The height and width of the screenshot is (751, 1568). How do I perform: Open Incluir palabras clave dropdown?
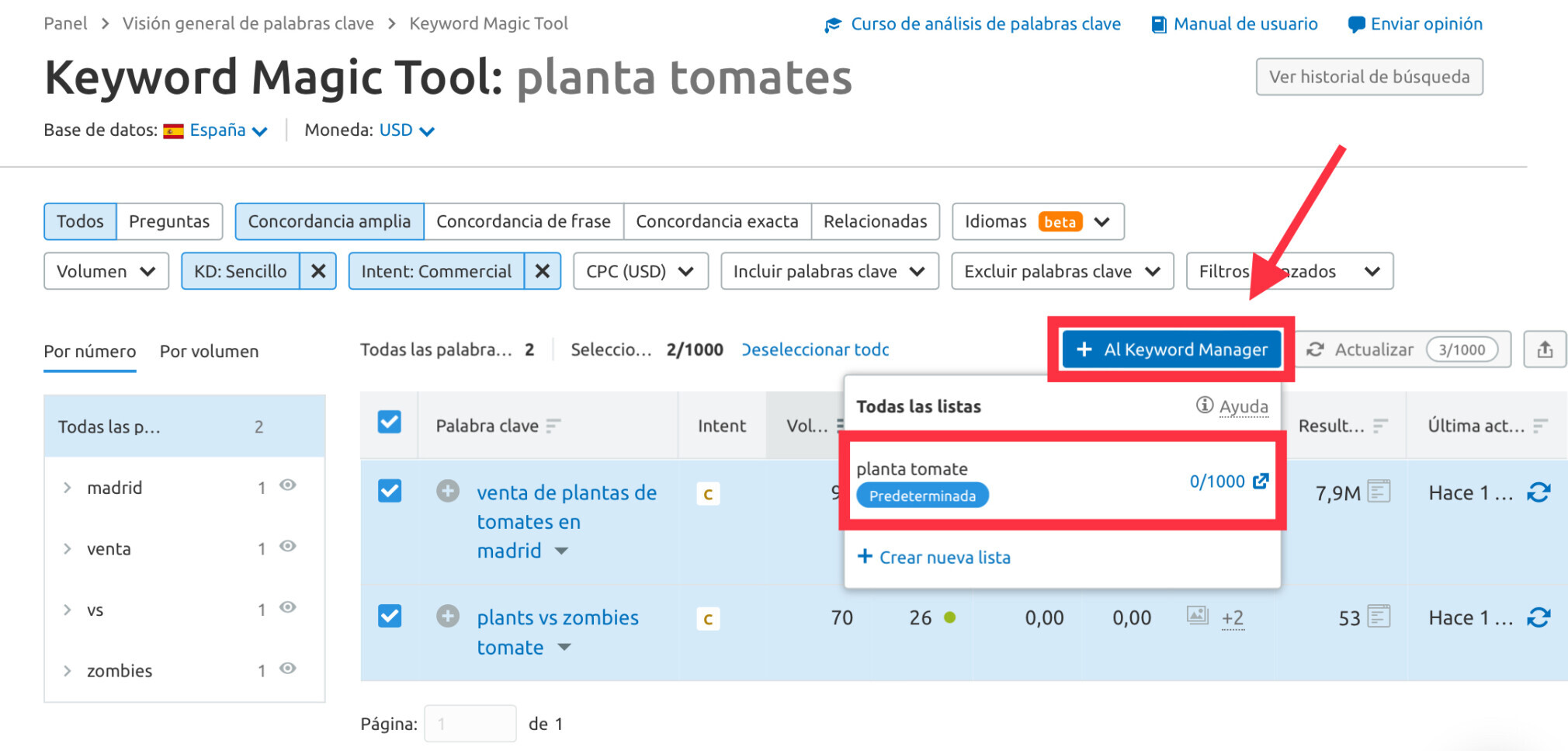pos(830,271)
